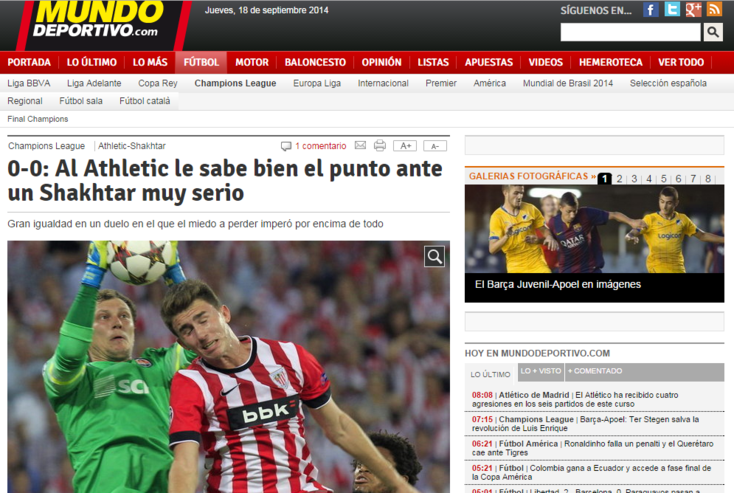
Task: Open the Google Plus icon
Action: [693, 9]
